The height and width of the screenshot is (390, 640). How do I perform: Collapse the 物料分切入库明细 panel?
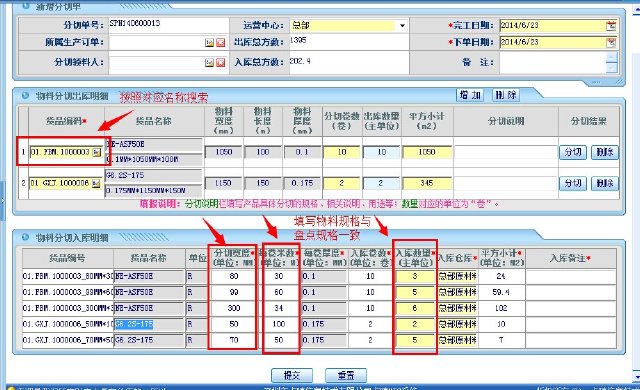coord(25,237)
